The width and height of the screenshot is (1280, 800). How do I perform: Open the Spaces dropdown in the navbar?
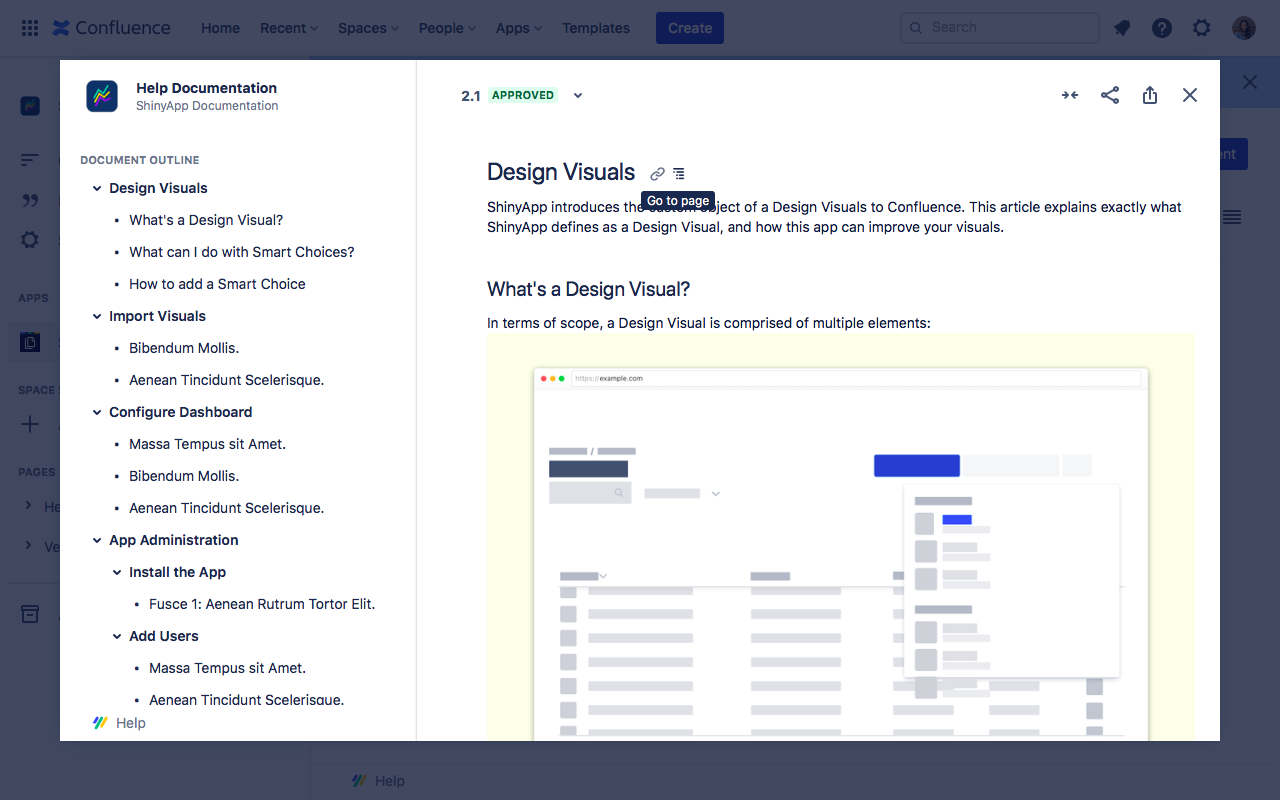367,27
